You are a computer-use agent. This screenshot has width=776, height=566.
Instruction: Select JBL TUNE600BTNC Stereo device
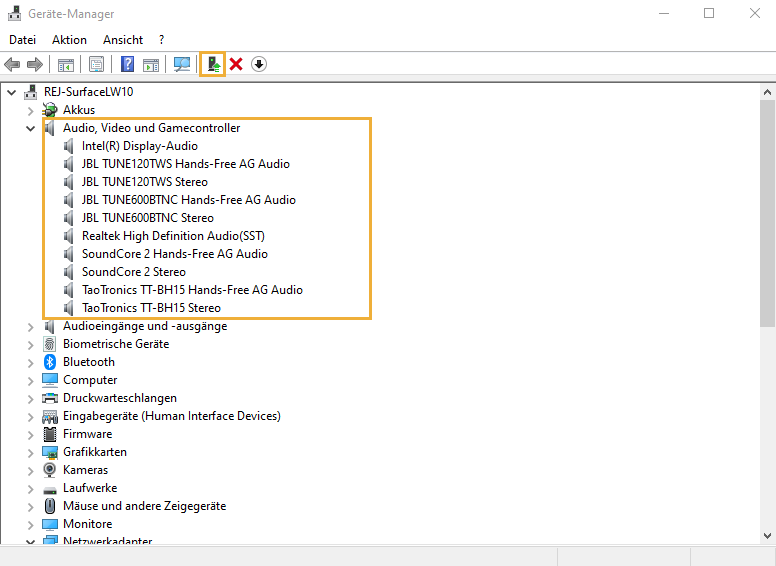pyautogui.click(x=147, y=218)
